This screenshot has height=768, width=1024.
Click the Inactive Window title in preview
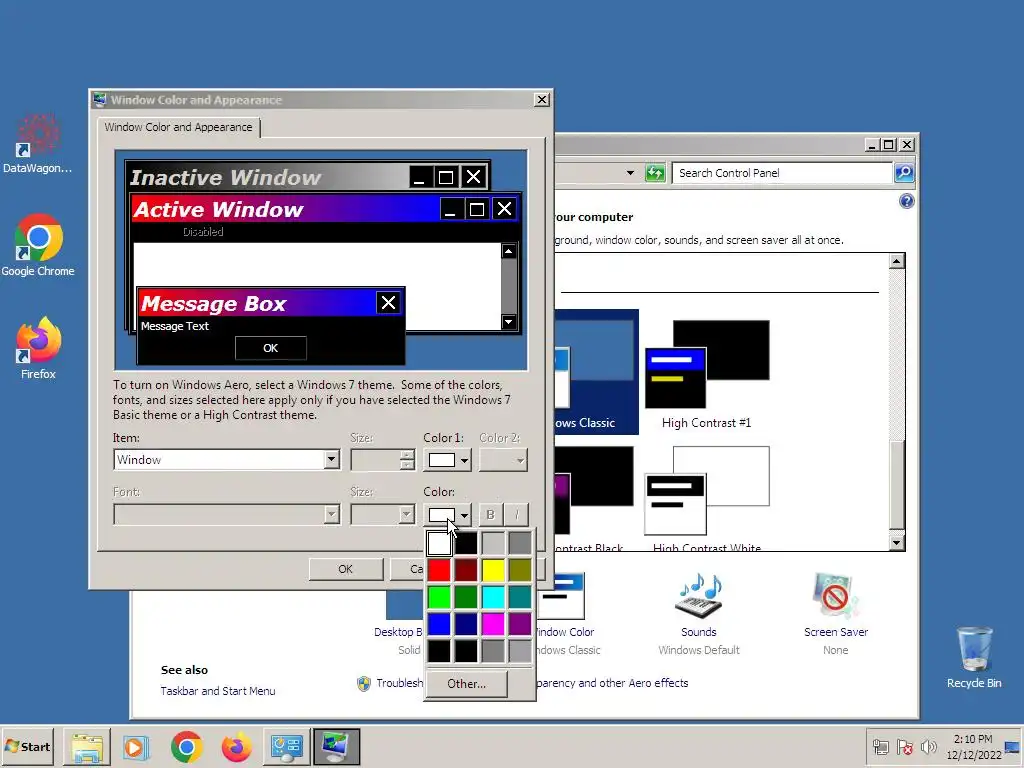[225, 177]
